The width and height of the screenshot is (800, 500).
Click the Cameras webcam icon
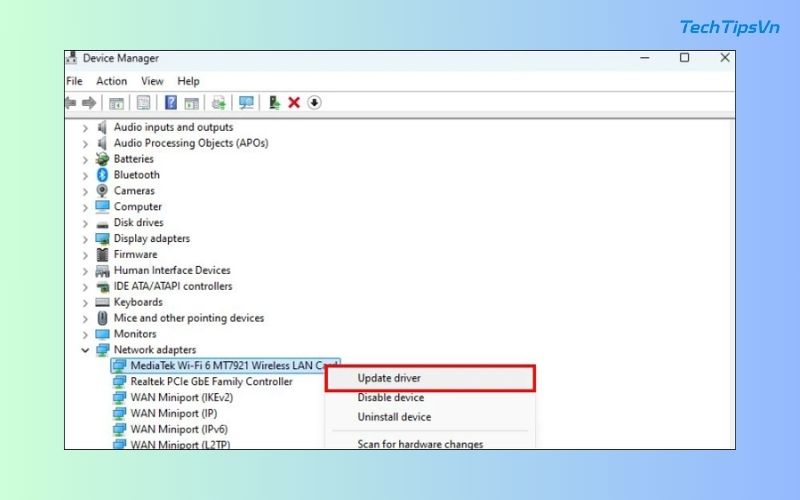(103, 191)
